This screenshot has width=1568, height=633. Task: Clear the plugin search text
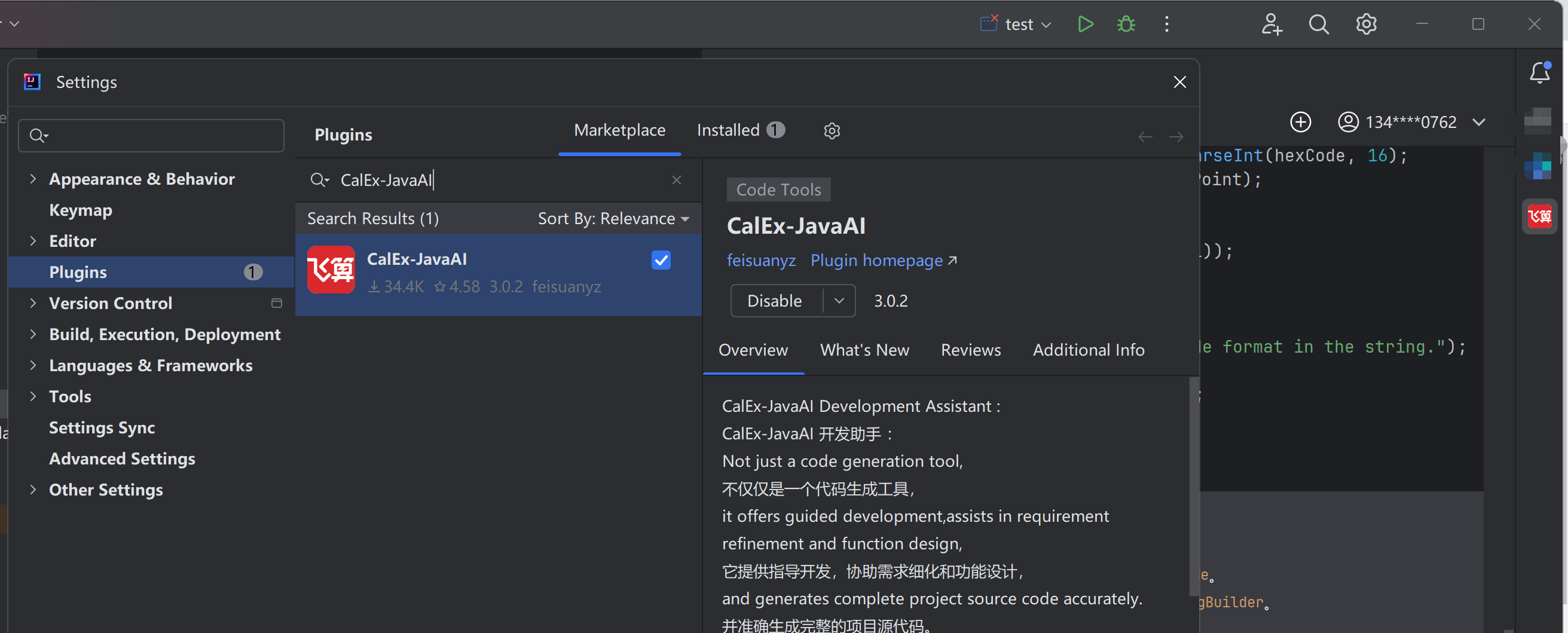coord(676,180)
